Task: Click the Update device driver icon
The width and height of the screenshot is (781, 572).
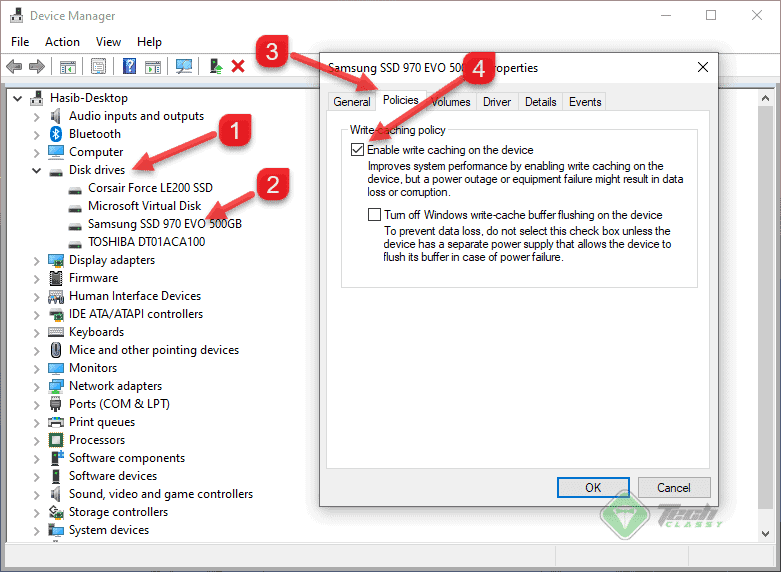Action: 215,66
